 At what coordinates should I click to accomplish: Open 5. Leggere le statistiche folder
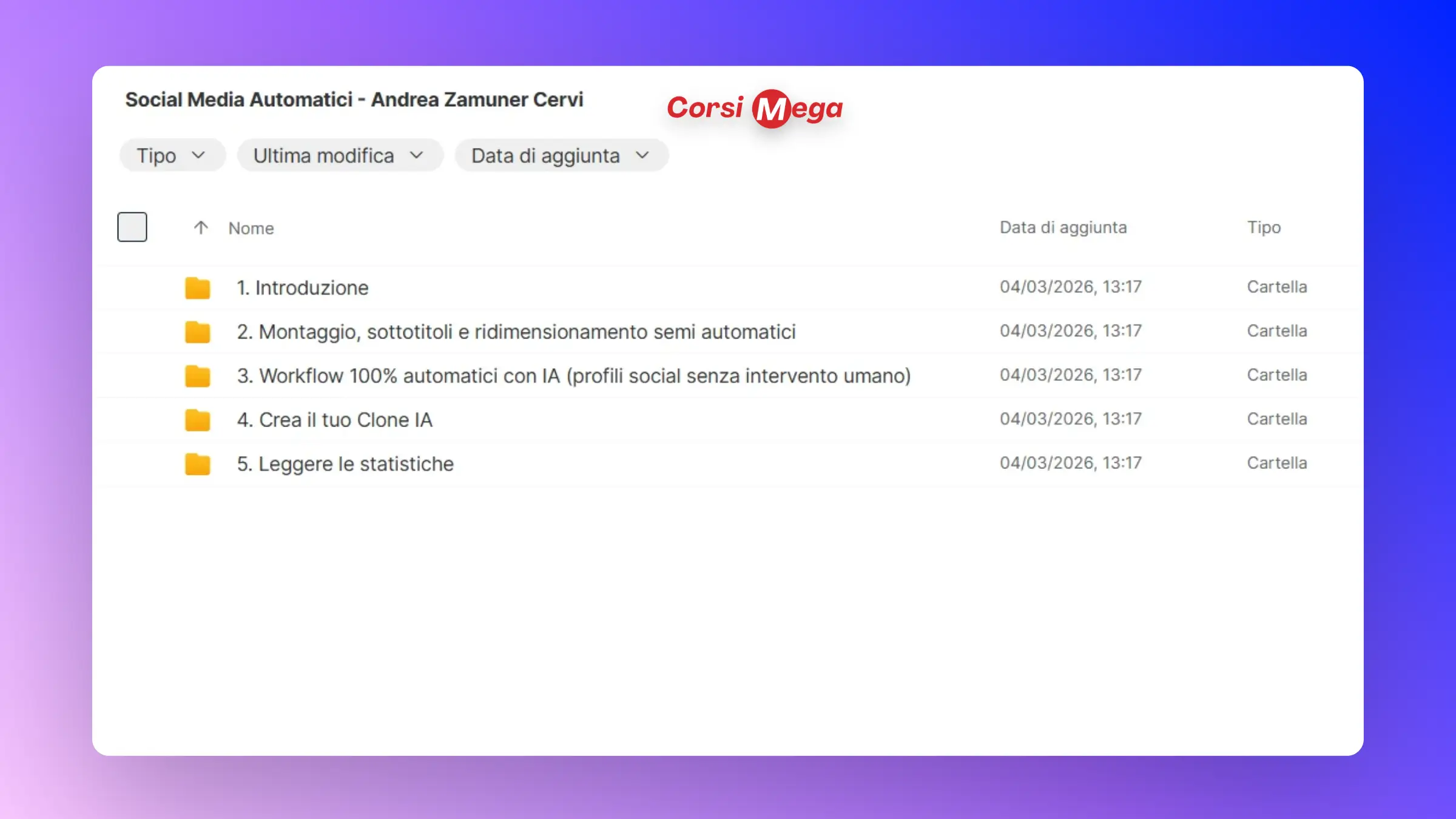tap(345, 464)
